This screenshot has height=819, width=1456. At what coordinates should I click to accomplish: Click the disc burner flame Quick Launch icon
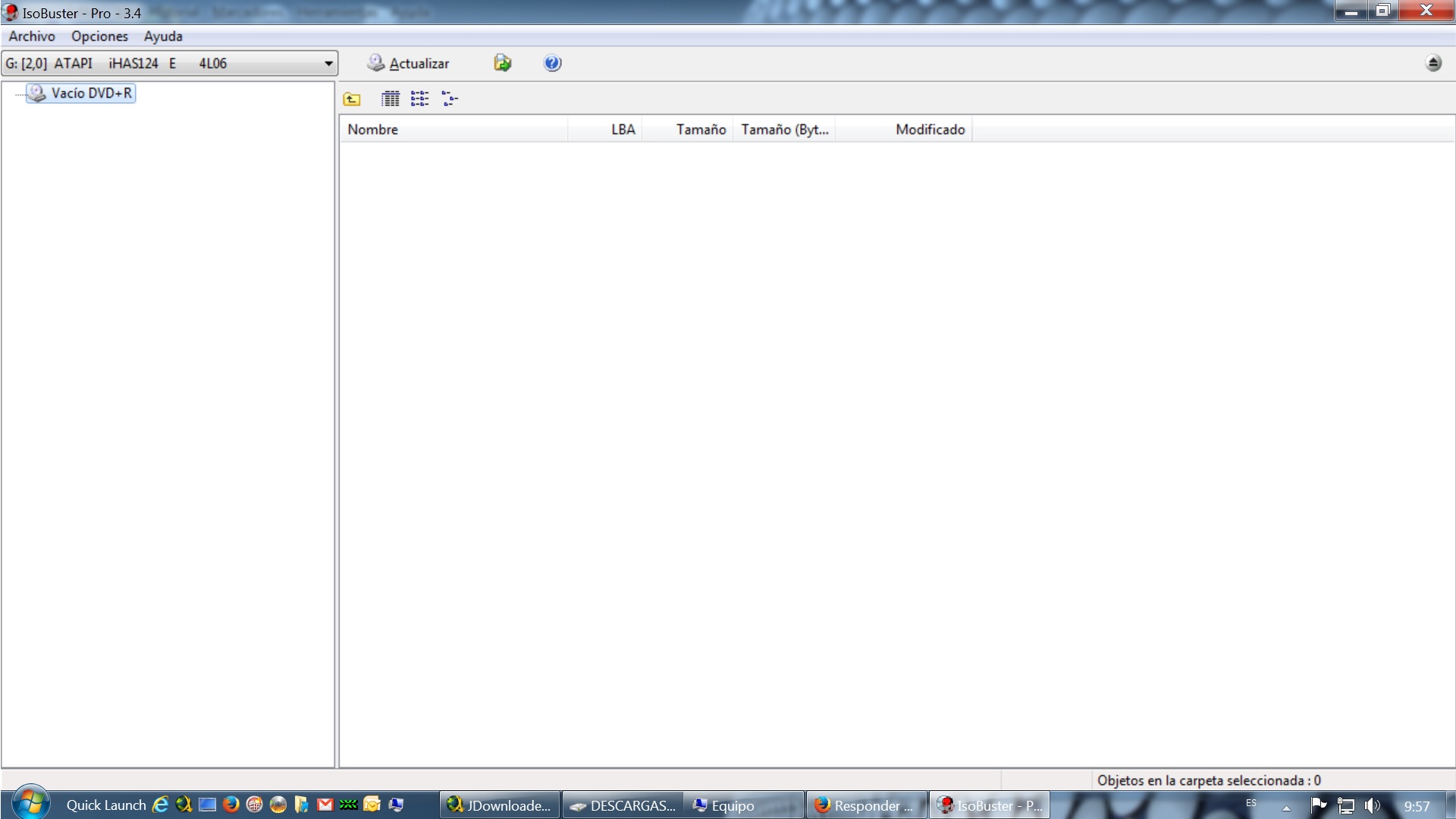pyautogui.click(x=278, y=805)
